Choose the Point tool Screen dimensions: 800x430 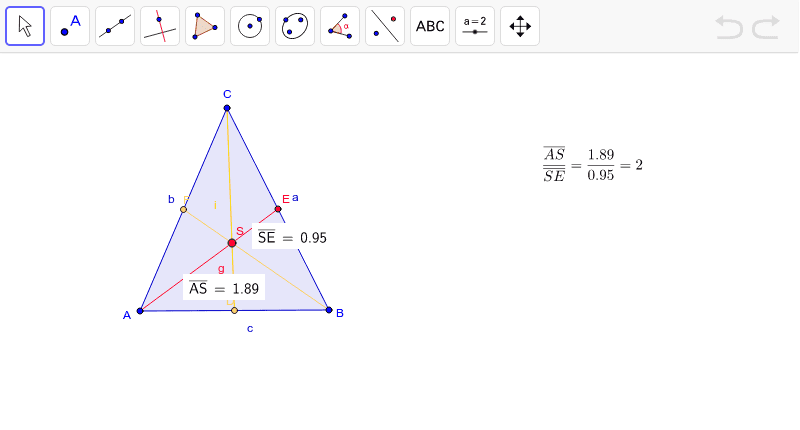pos(70,26)
